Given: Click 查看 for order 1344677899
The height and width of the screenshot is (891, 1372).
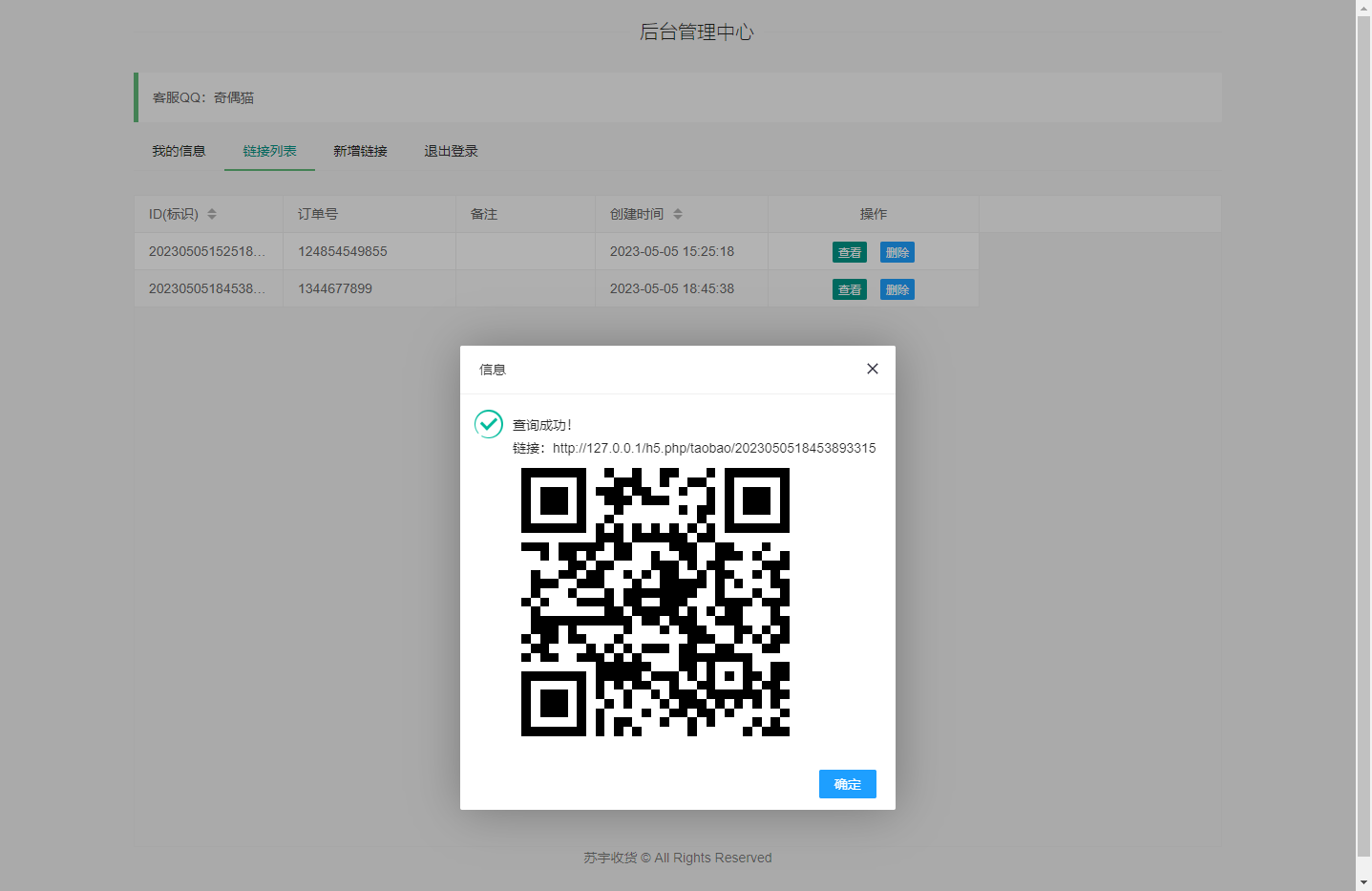Looking at the screenshot, I should pos(850,289).
